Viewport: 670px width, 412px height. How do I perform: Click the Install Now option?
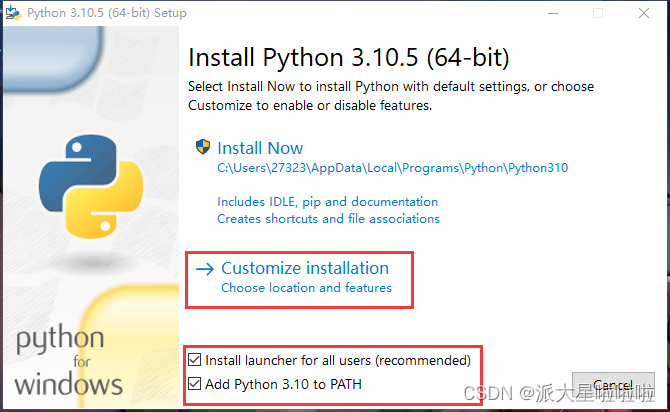coord(260,148)
